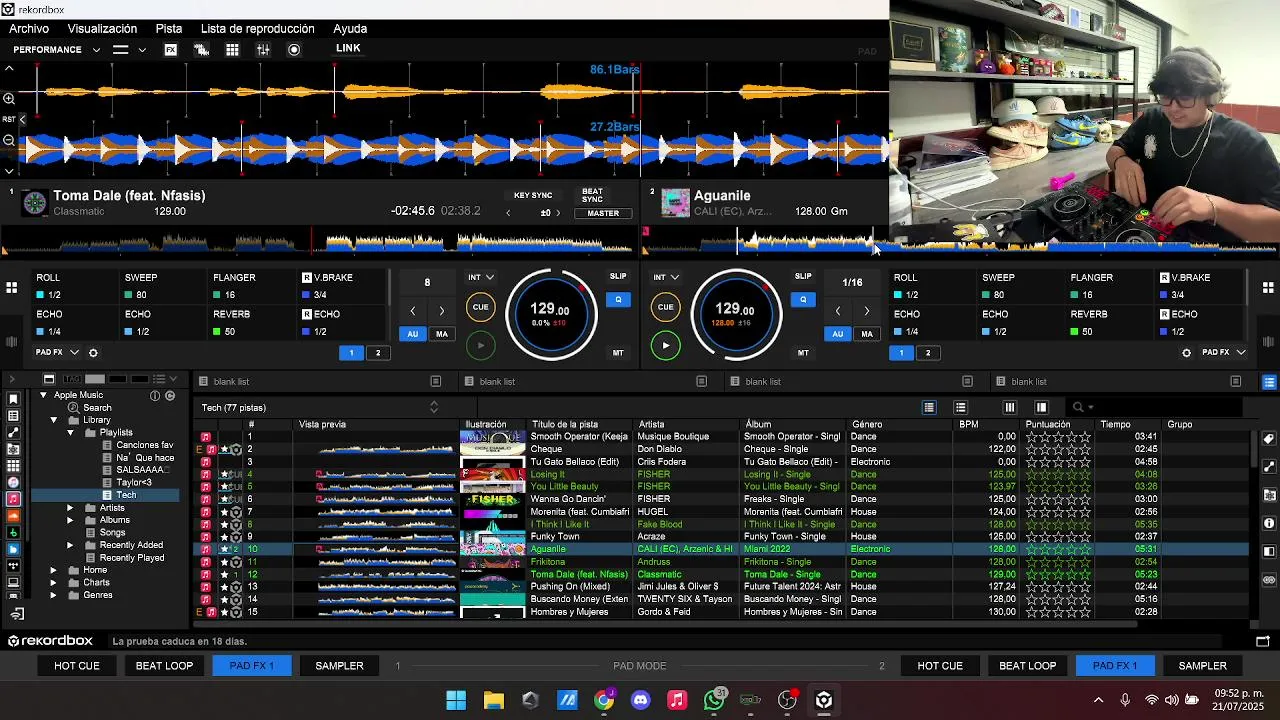The height and width of the screenshot is (720, 1280).
Task: Select deck 1 pad FX bank 2
Action: coord(378,353)
